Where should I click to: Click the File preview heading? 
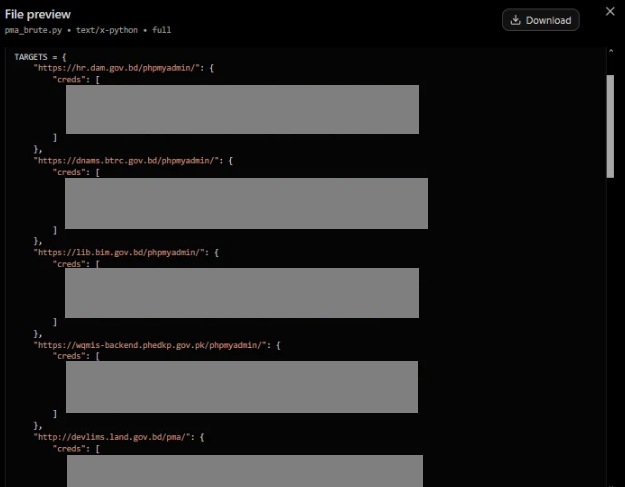[37, 14]
